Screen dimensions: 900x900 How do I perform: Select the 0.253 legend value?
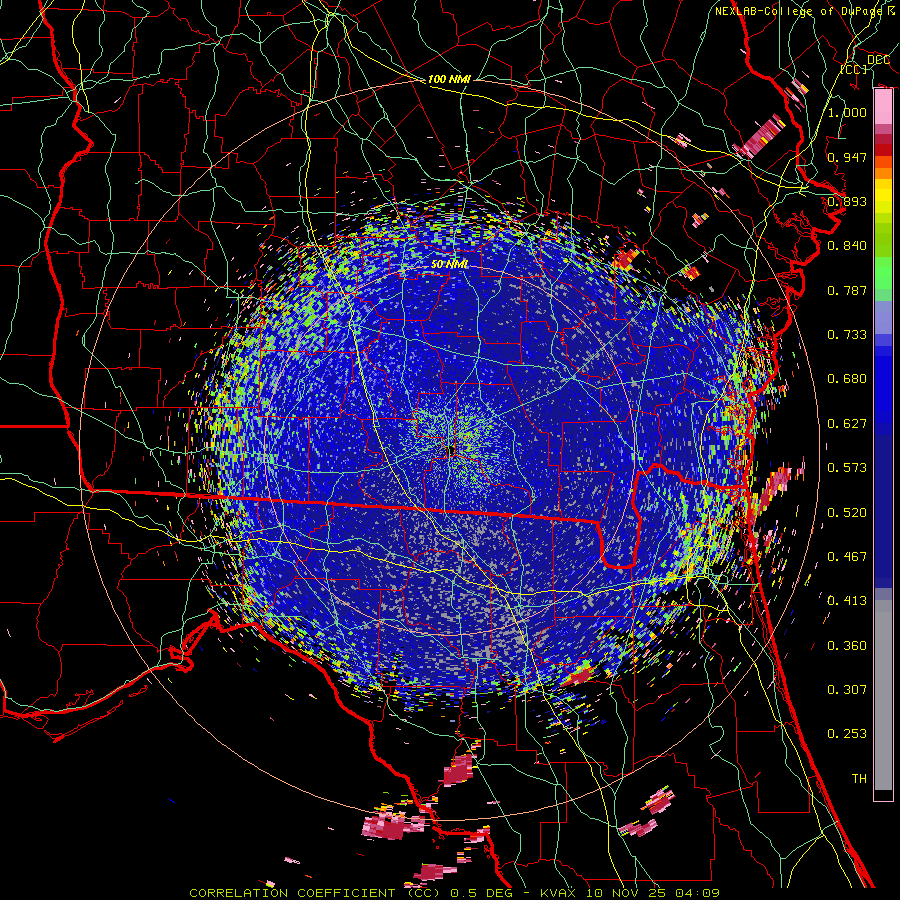tap(847, 734)
